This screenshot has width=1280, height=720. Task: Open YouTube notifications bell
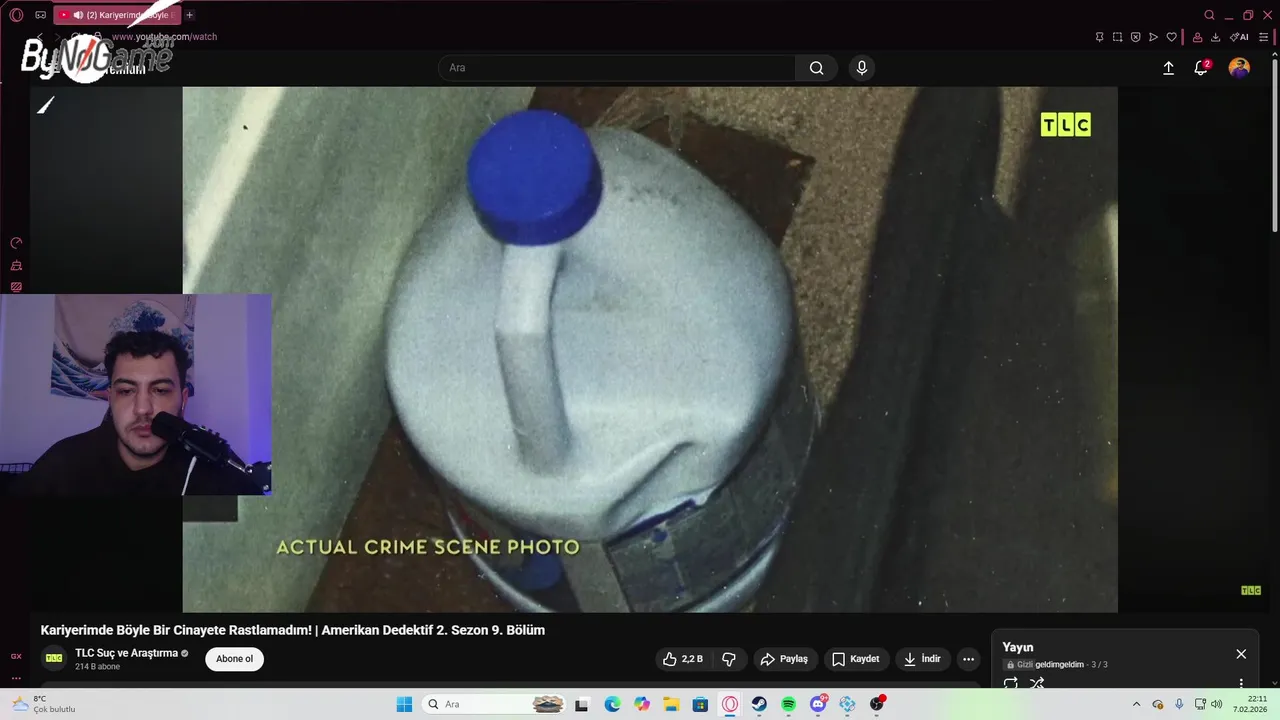1201,68
